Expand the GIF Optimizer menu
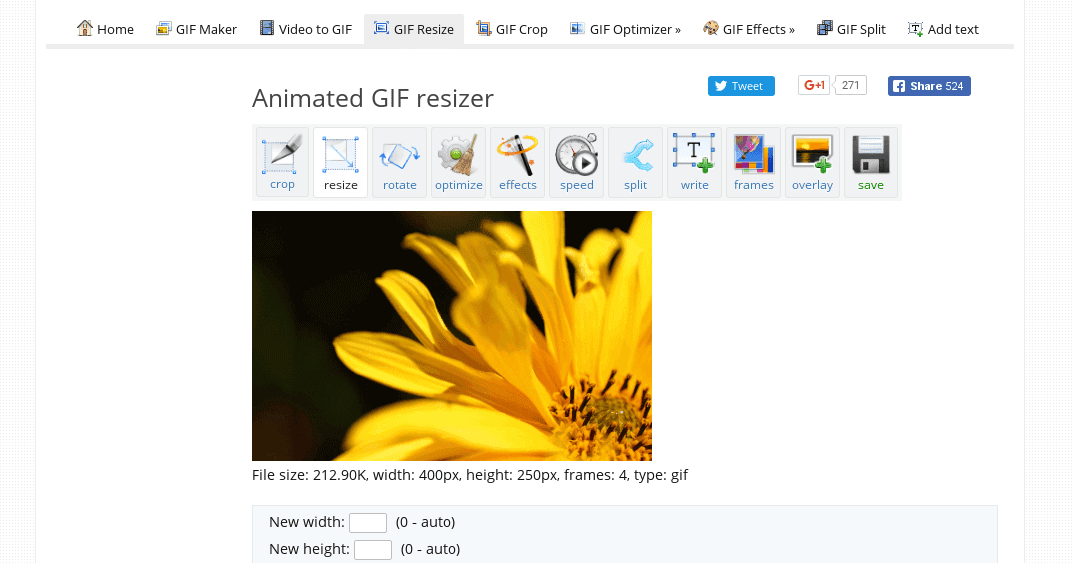The height and width of the screenshot is (563, 1073). click(625, 29)
